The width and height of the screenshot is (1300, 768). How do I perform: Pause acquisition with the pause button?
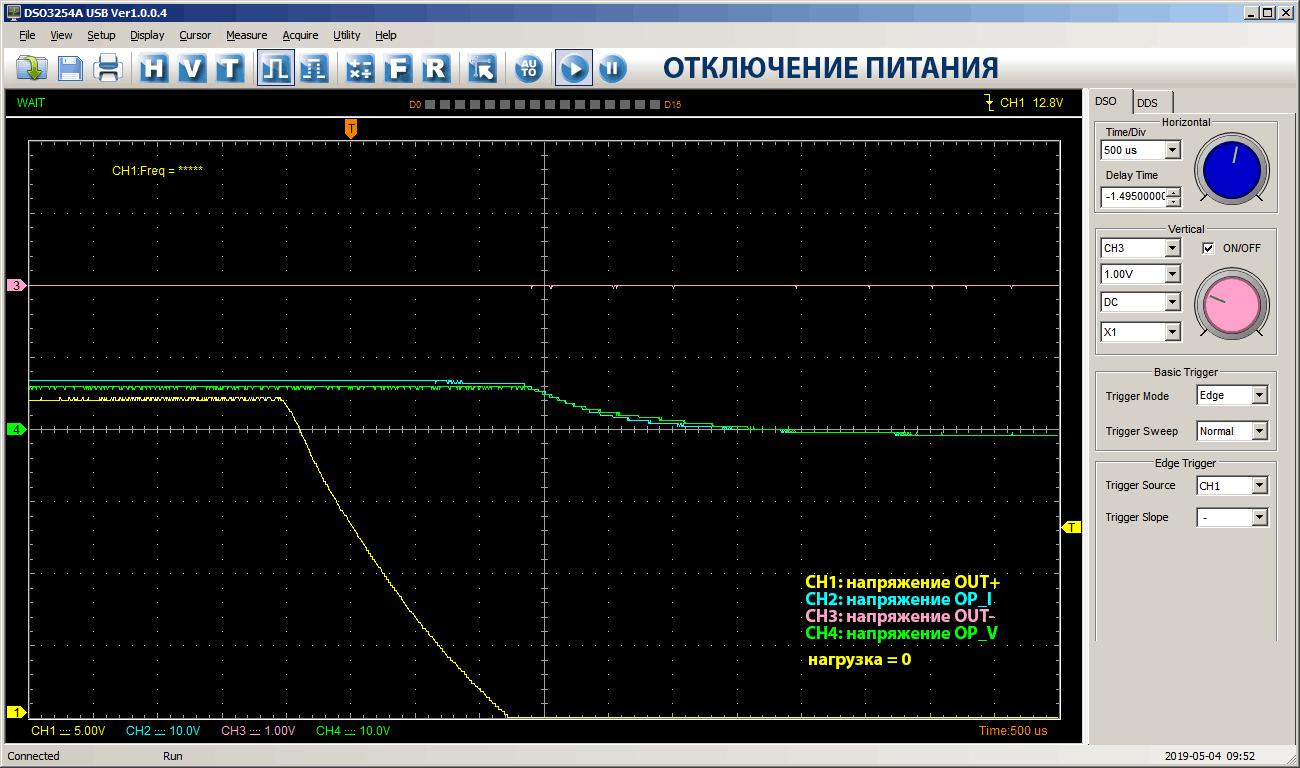click(612, 68)
